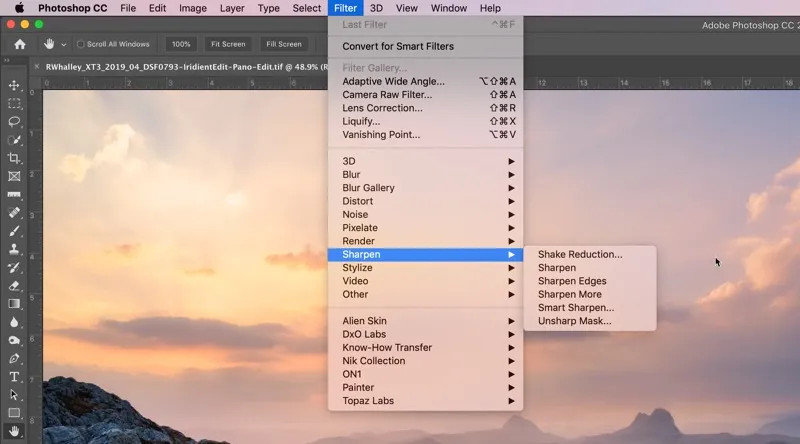Image resolution: width=800 pixels, height=444 pixels.
Task: Click the Fill Screen button
Action: point(283,44)
